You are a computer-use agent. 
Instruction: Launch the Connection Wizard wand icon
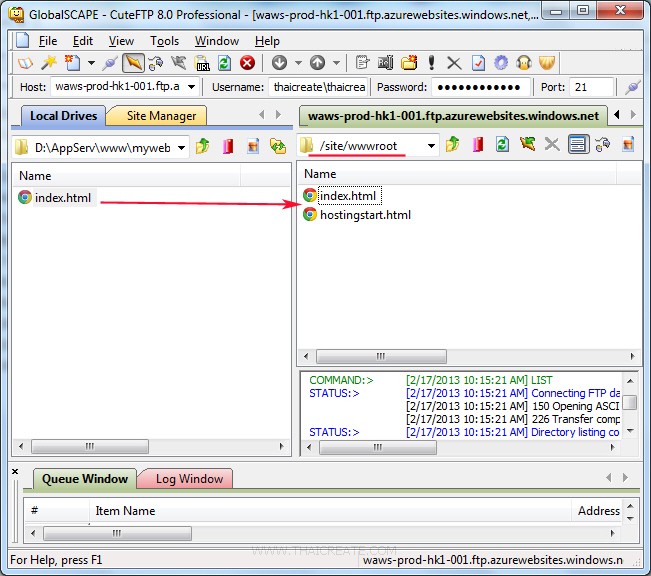pos(49,63)
